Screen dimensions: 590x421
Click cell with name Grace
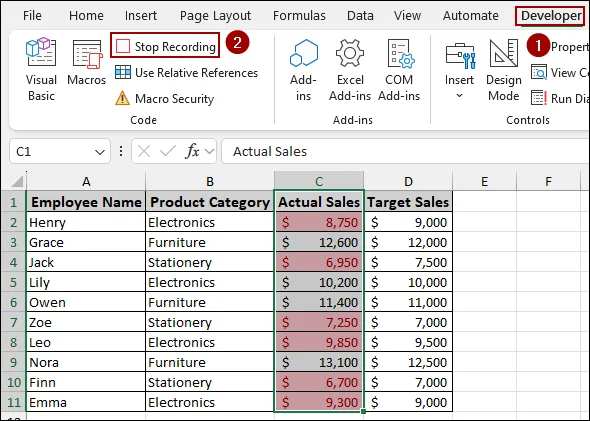[86, 242]
